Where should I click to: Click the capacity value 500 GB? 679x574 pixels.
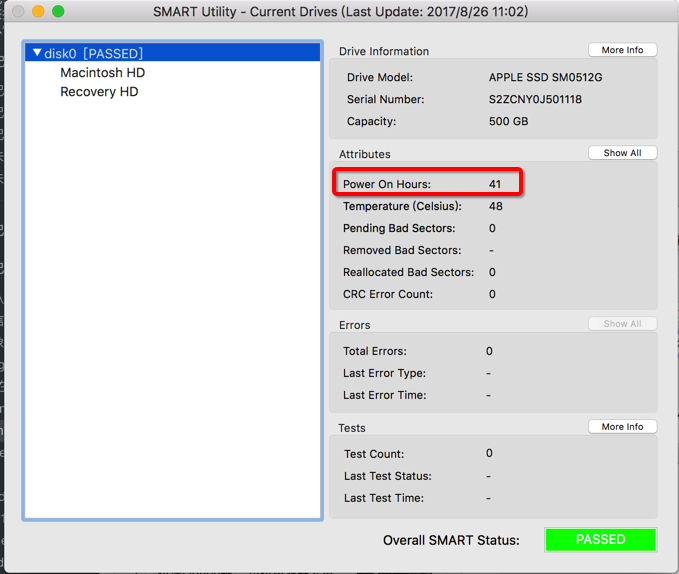(x=508, y=121)
